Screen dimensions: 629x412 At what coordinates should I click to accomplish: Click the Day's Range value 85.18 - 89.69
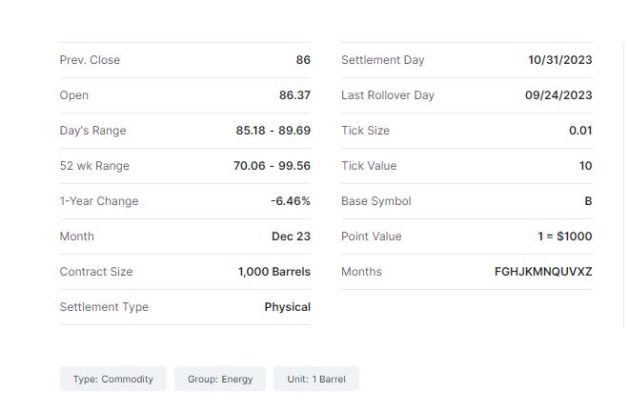[x=272, y=131]
